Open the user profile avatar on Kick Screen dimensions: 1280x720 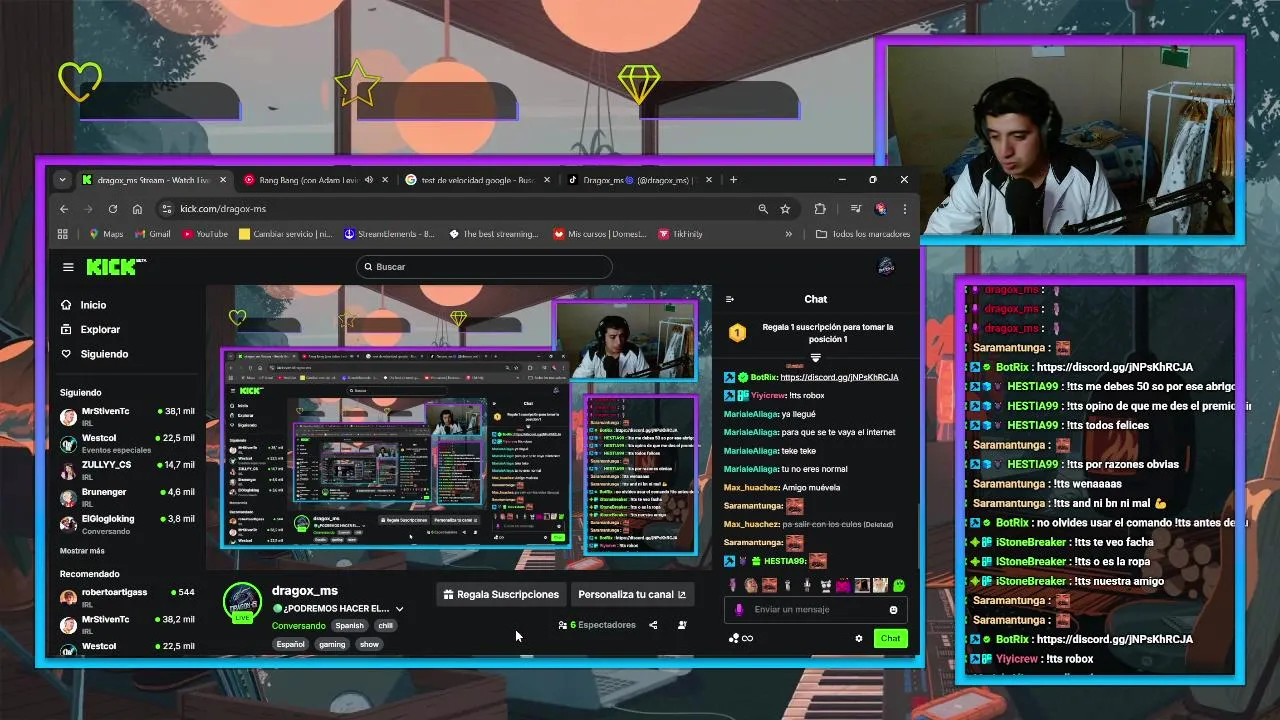(885, 267)
